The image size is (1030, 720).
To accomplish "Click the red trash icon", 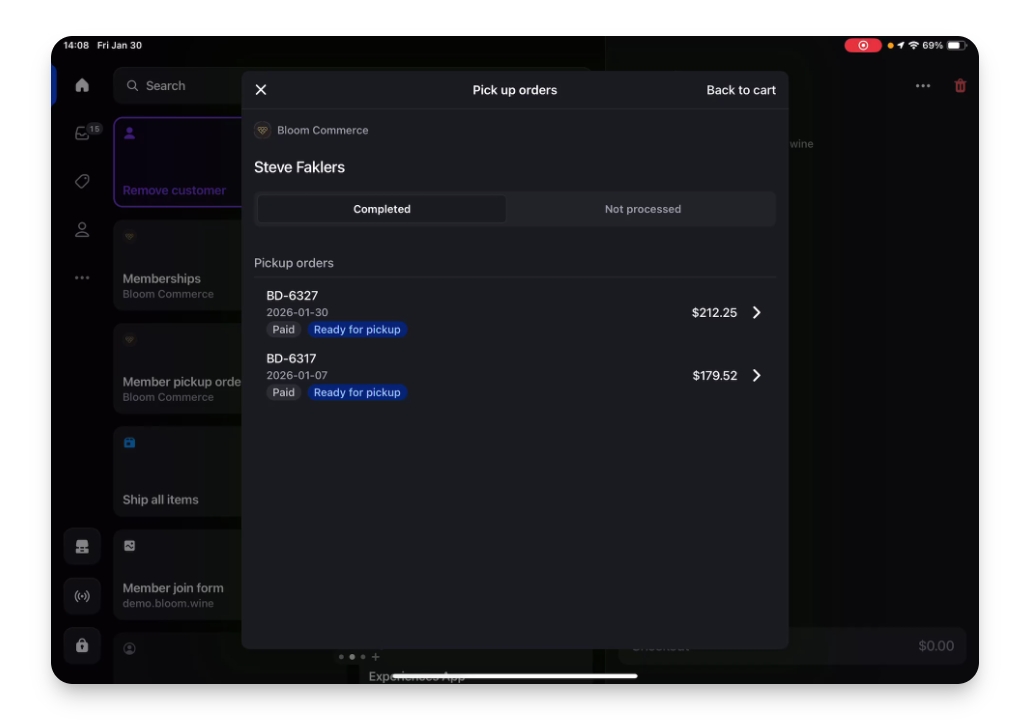I will click(960, 85).
